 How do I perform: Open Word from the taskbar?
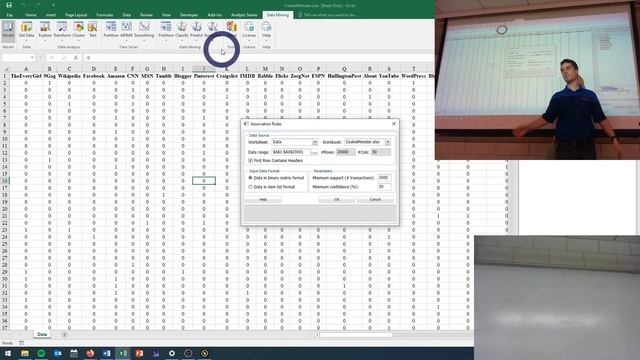[107, 353]
